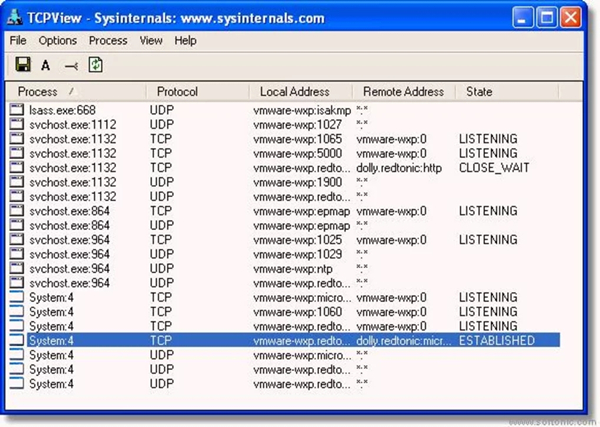Click the icon beside svchost.exe:1112
This screenshot has width=600, height=427.
coord(17,124)
